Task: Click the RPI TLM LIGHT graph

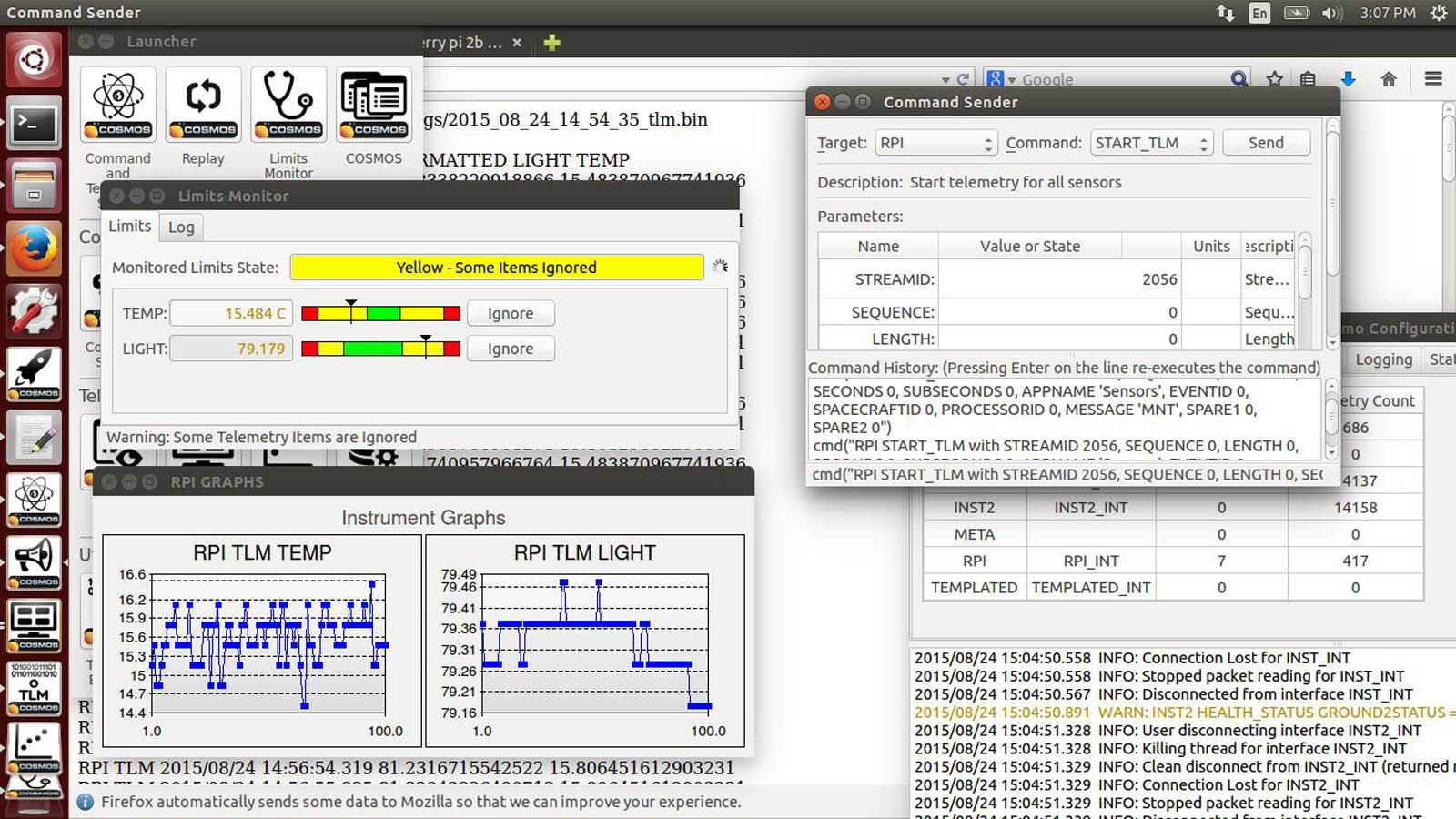Action: pos(585,641)
